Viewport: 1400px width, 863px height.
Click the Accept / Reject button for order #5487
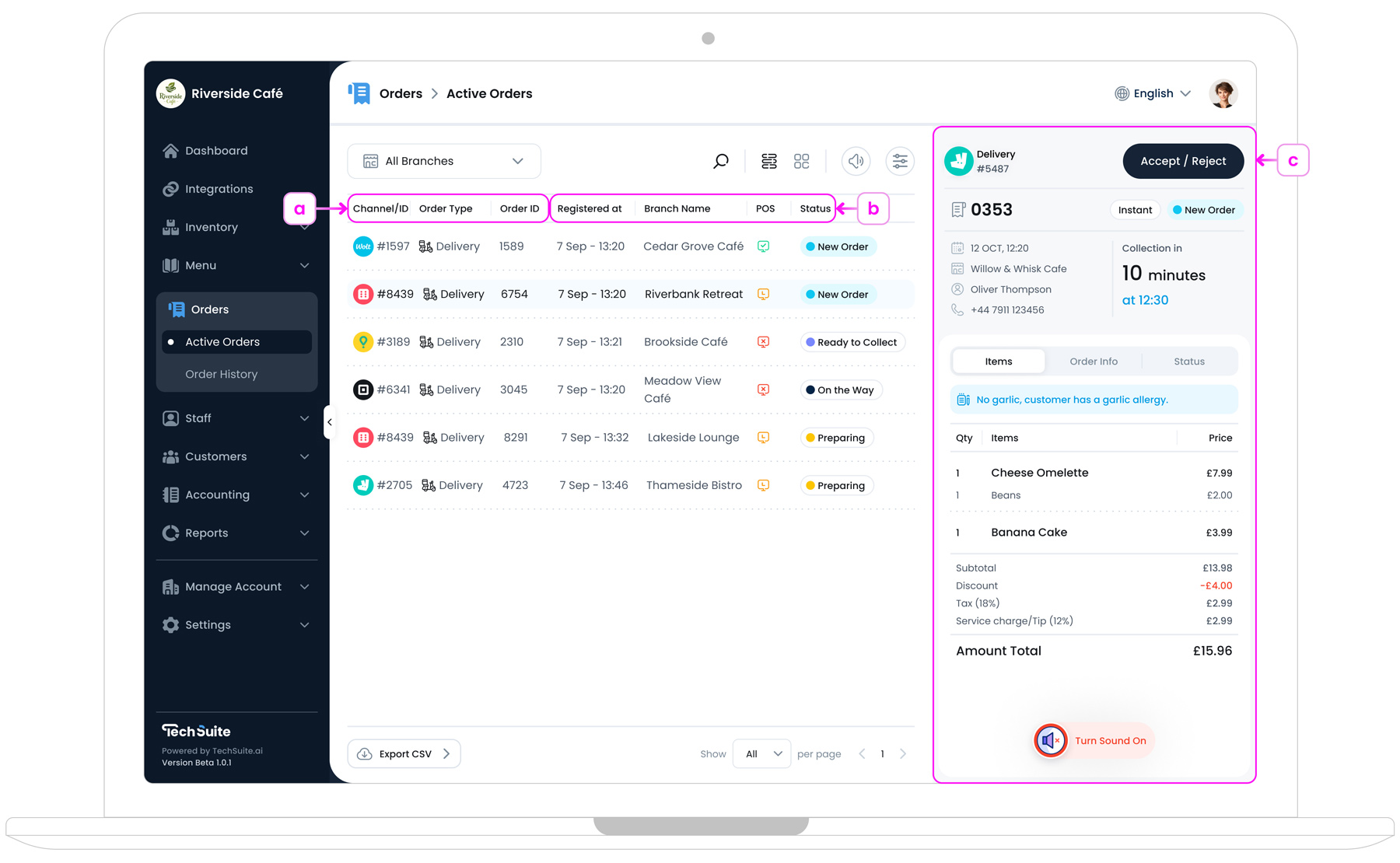pyautogui.click(x=1182, y=161)
